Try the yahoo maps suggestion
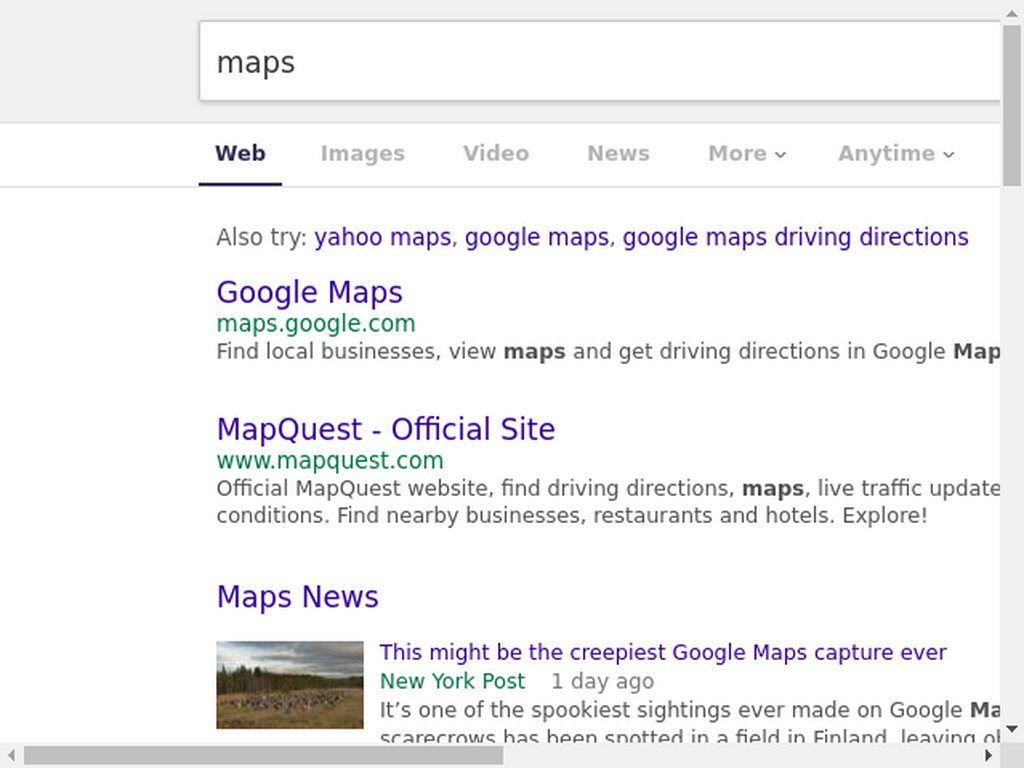This screenshot has width=1024, height=768. click(383, 237)
